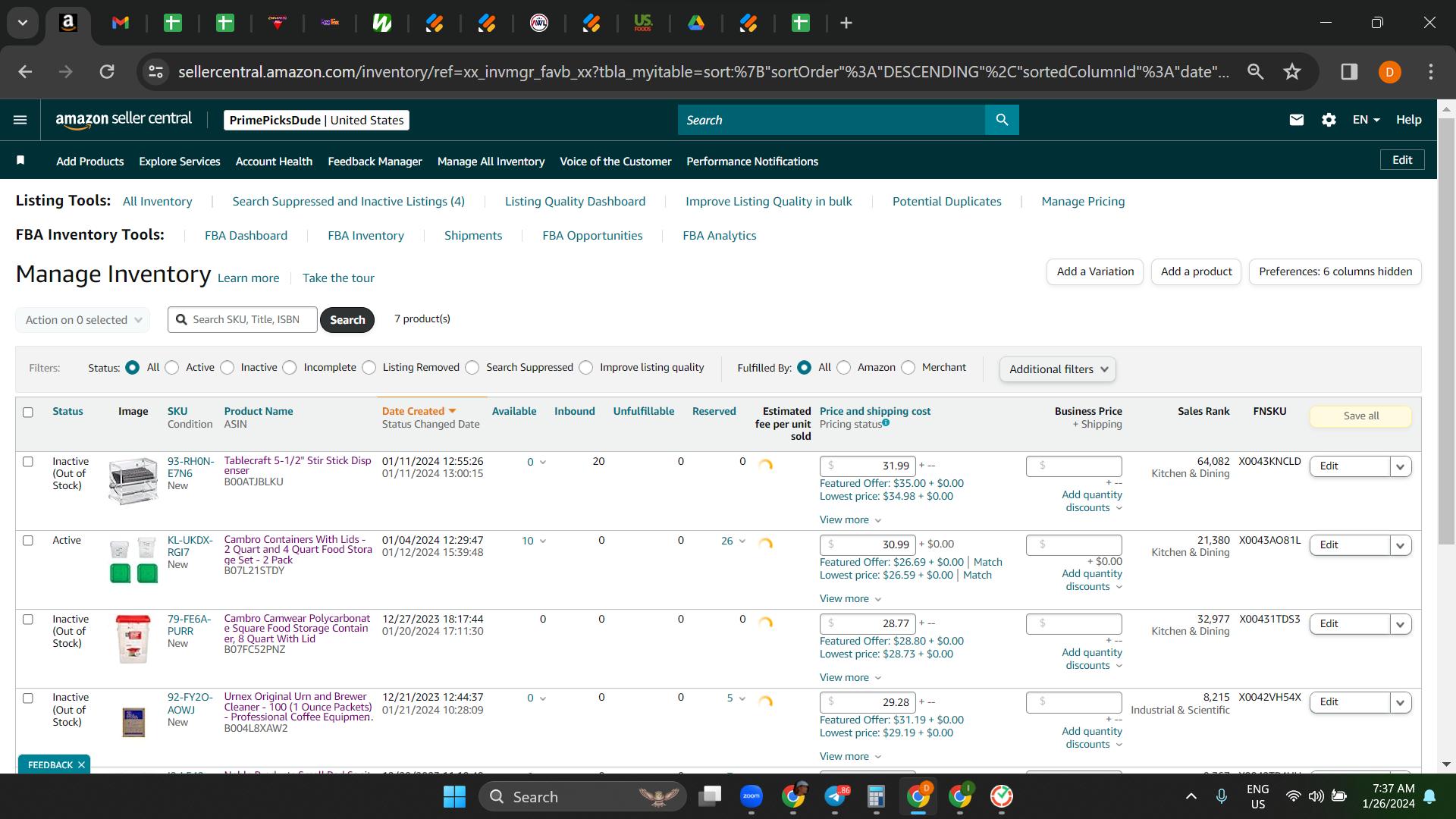Open Listing Quality Dashboard link

pyautogui.click(x=575, y=201)
